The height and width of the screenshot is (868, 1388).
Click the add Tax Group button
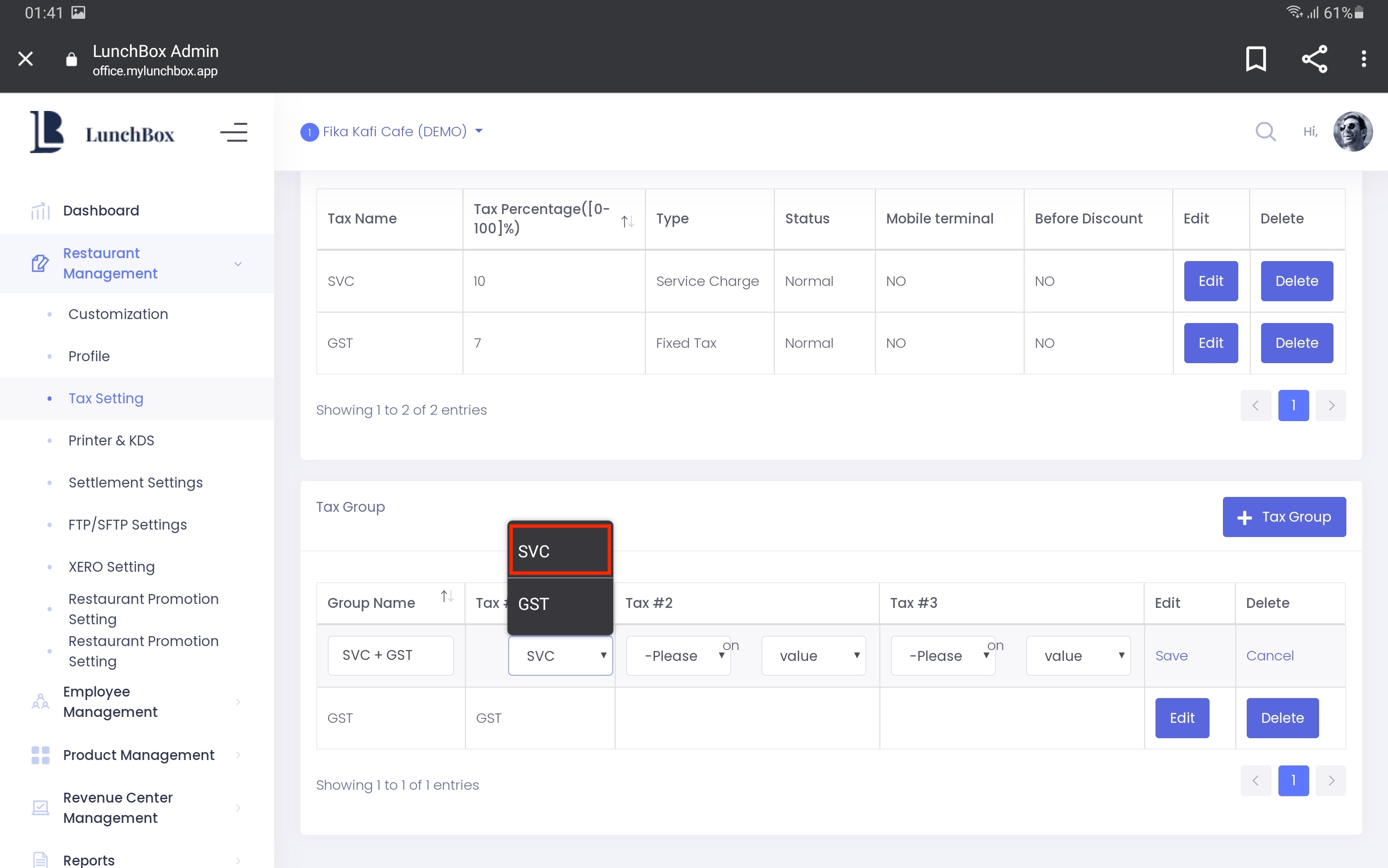pos(1283,517)
